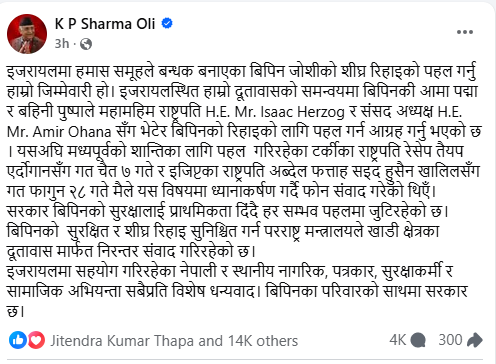Click the share arrow icon
This screenshot has width=496, height=364.
(x=475, y=340)
